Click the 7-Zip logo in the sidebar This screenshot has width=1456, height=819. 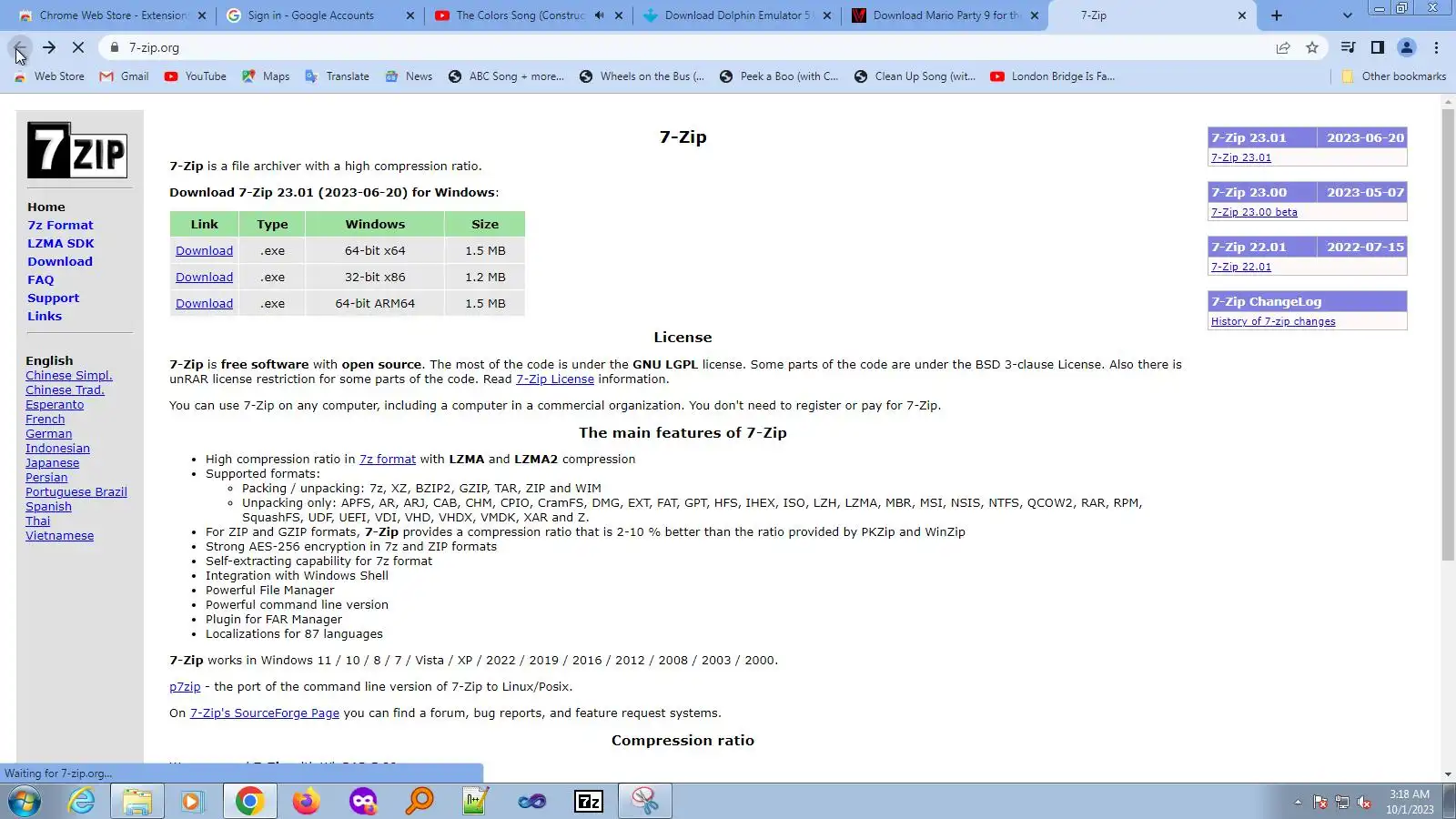click(77, 150)
